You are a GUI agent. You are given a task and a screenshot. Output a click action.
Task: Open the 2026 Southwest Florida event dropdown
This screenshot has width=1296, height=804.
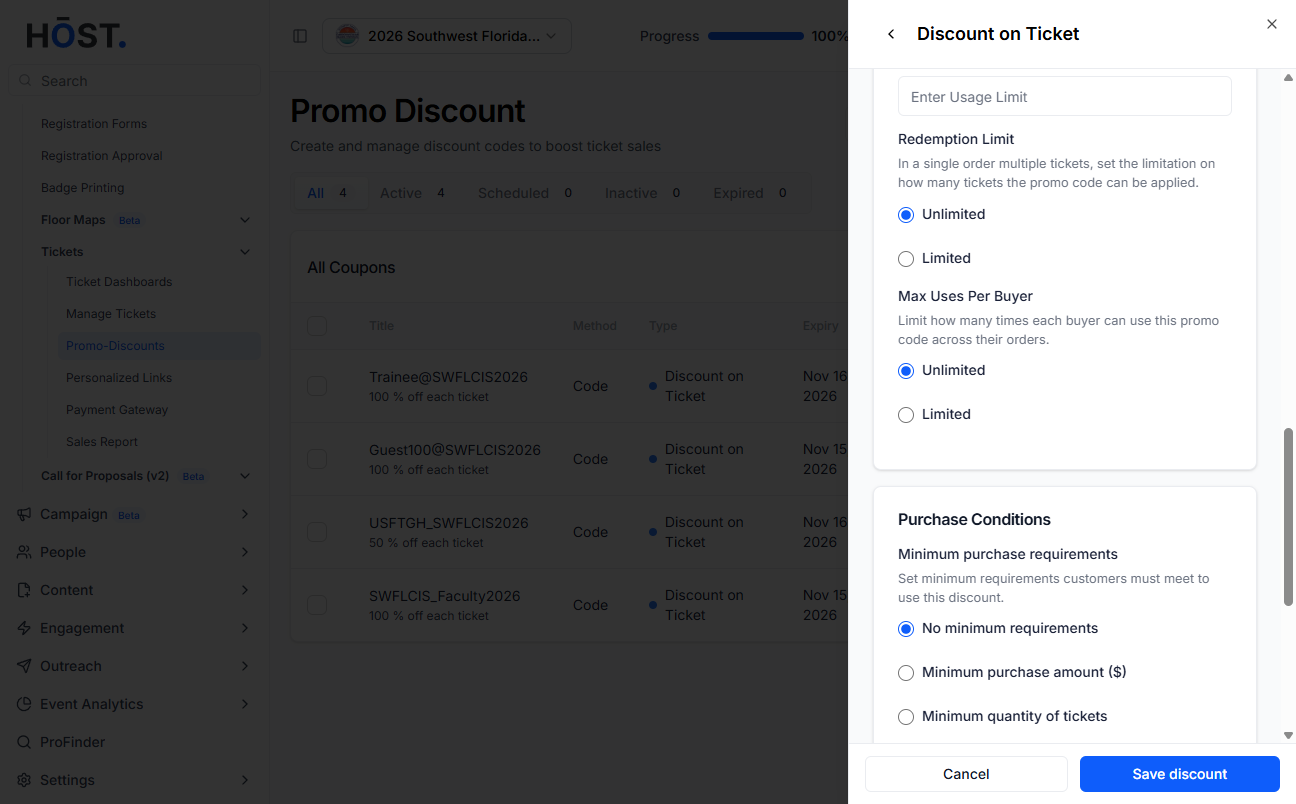[x=447, y=36]
